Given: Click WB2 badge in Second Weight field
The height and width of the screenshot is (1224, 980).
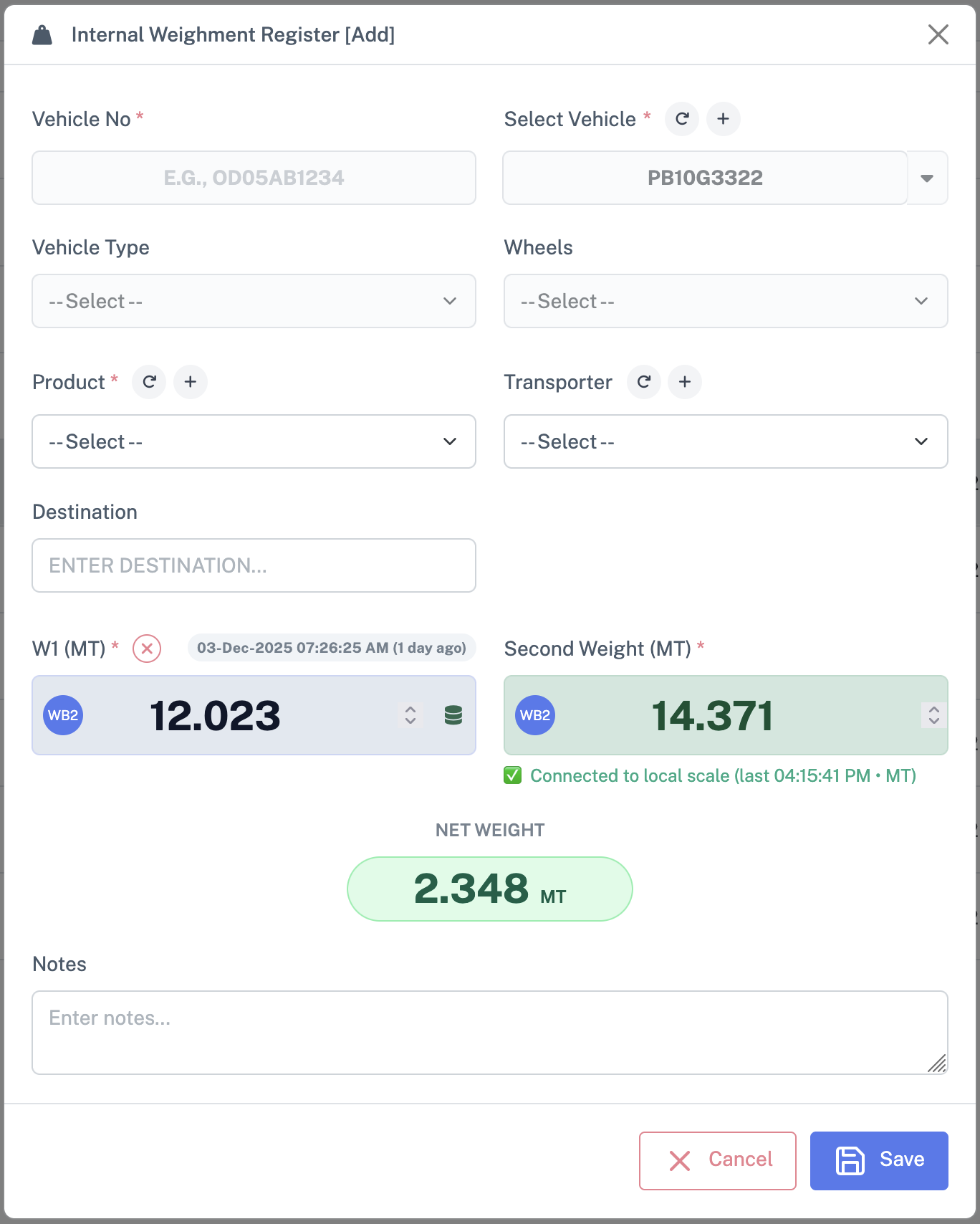Looking at the screenshot, I should point(535,715).
